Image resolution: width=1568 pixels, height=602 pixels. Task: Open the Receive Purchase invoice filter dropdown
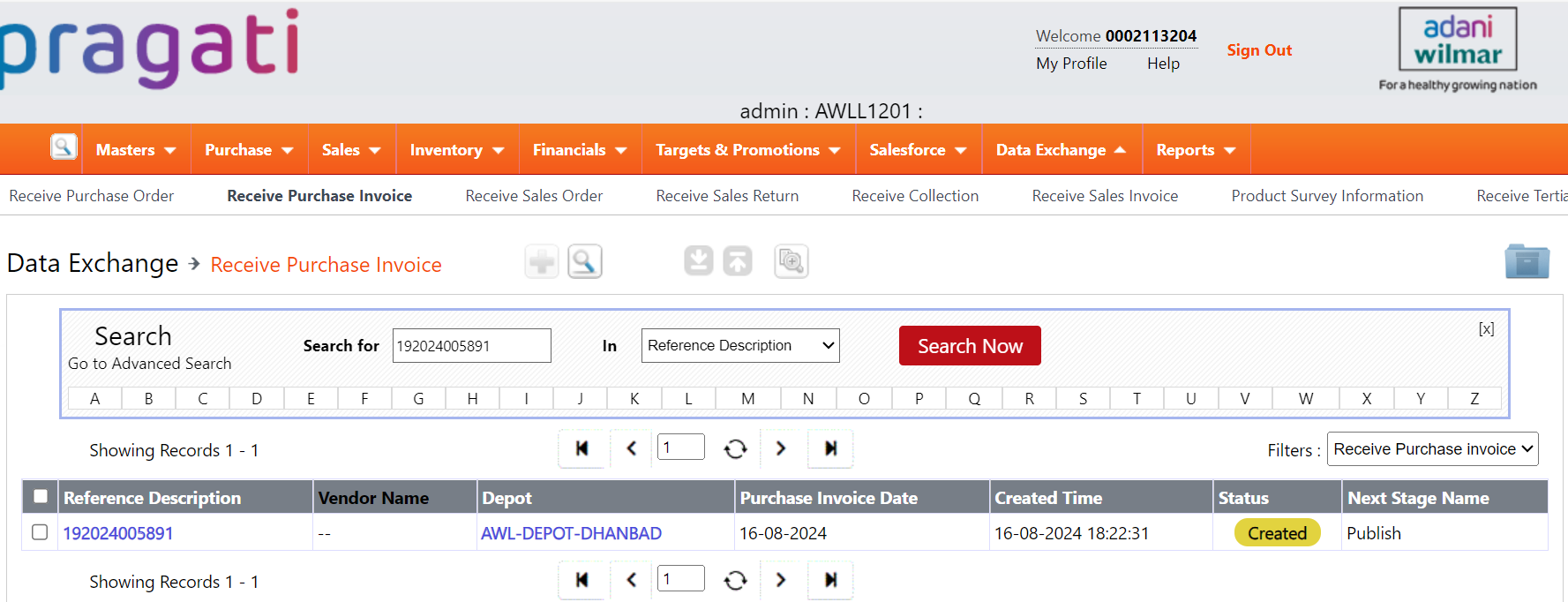(1433, 449)
